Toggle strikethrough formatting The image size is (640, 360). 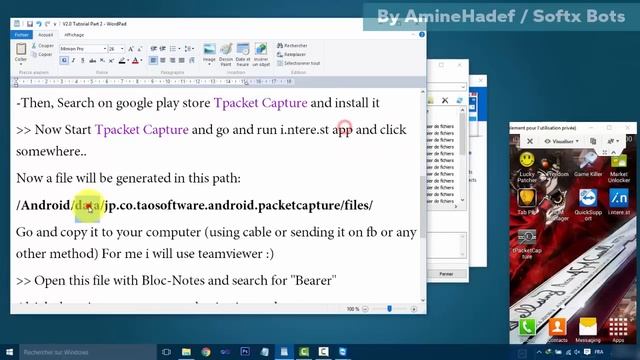click(93, 60)
